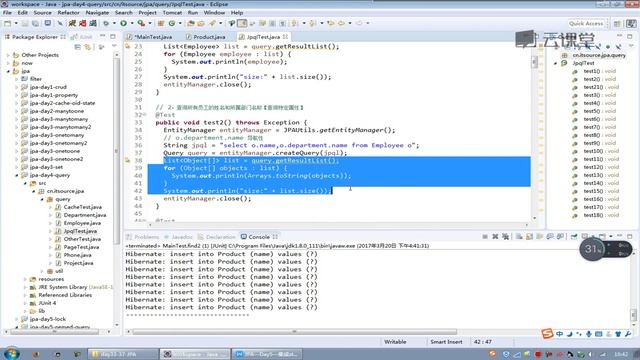Collapse the src folder in jpa-day4-query
The width and height of the screenshot is (640, 360).
pyautogui.click(x=25, y=183)
